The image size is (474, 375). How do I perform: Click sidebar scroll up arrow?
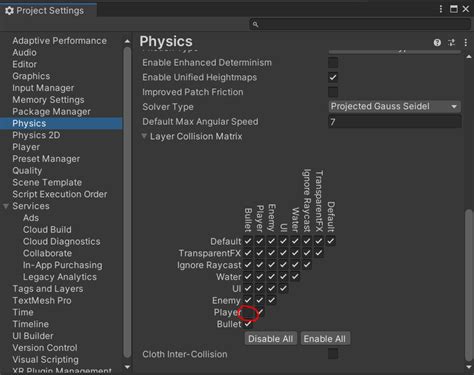pyautogui.click(x=127, y=41)
